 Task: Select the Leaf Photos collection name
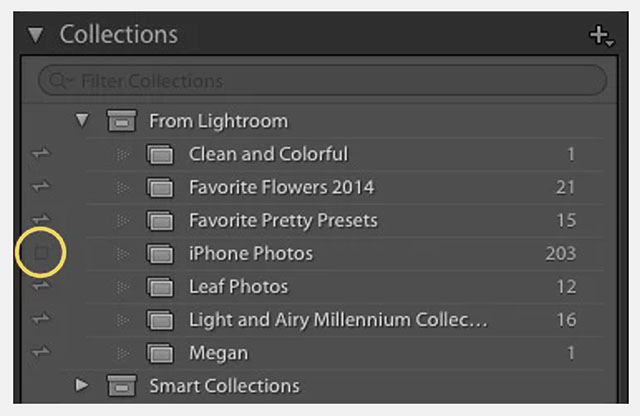[x=238, y=287]
